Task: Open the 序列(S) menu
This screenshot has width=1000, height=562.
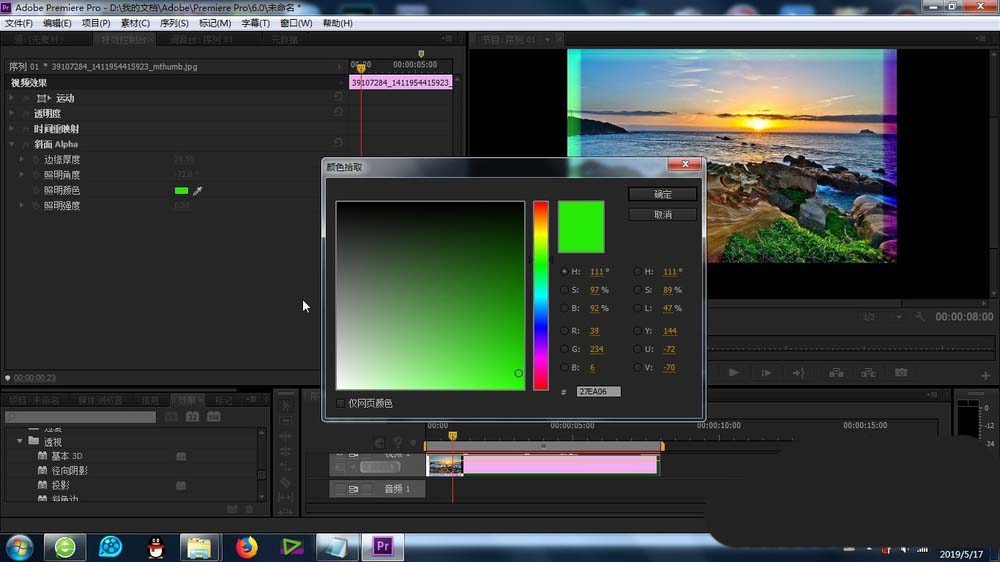Action: (x=175, y=23)
